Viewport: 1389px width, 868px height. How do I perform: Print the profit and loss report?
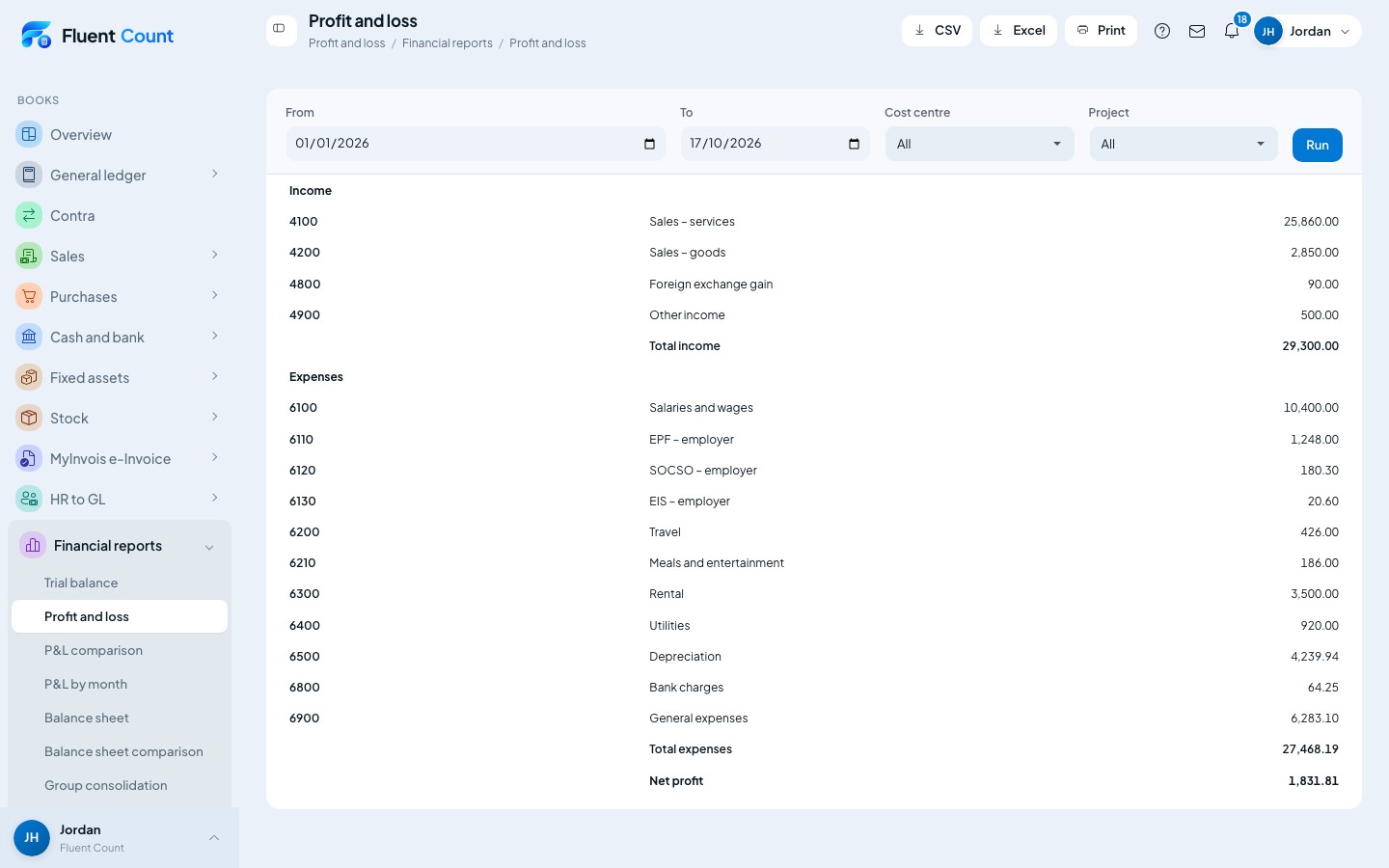pyautogui.click(x=1101, y=30)
